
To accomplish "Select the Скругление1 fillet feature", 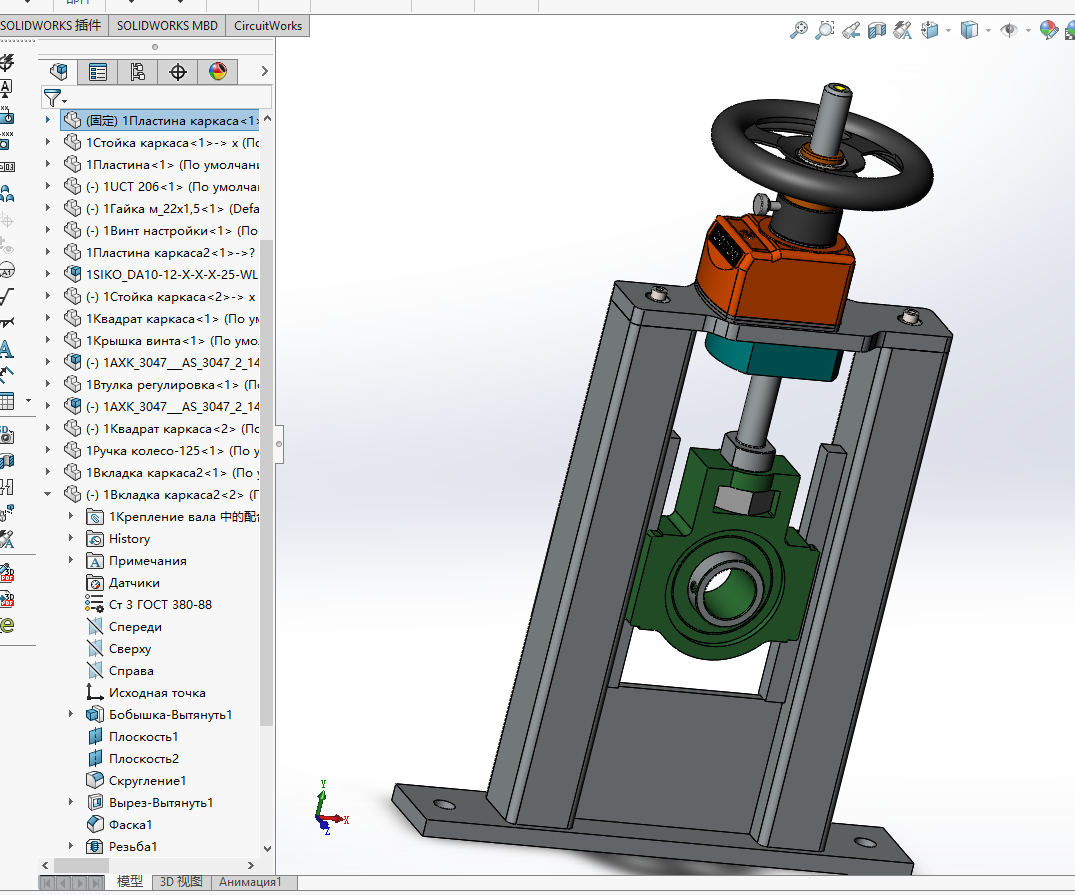I will click(136, 780).
